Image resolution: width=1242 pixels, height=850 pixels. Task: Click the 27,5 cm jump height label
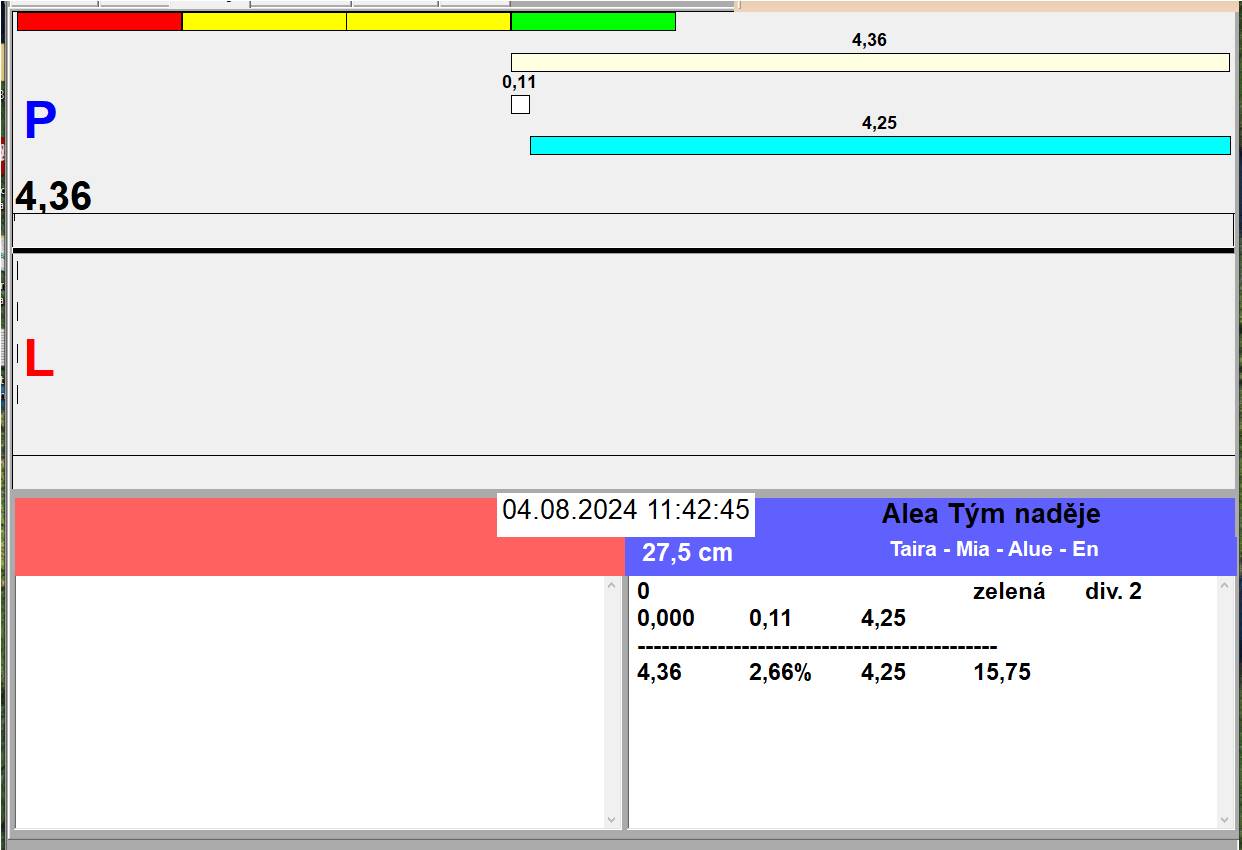(x=687, y=552)
